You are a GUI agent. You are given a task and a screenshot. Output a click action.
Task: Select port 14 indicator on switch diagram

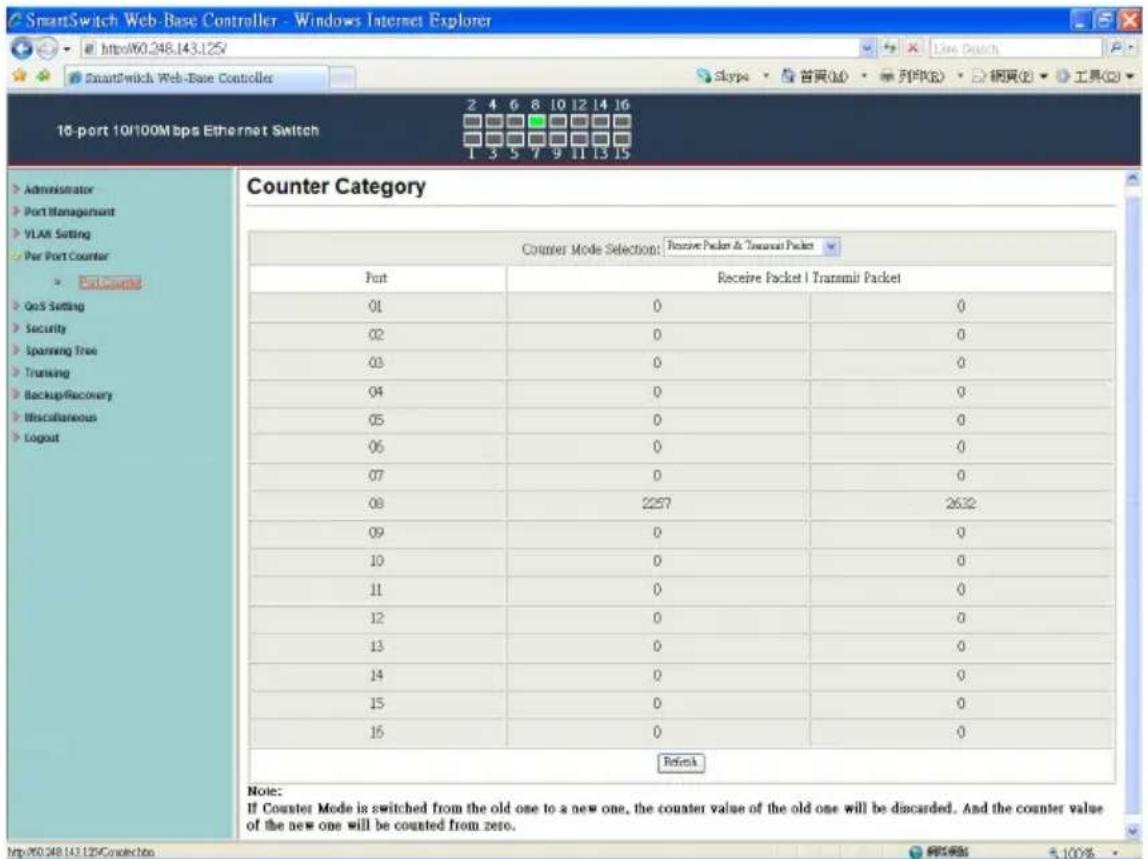(600, 122)
